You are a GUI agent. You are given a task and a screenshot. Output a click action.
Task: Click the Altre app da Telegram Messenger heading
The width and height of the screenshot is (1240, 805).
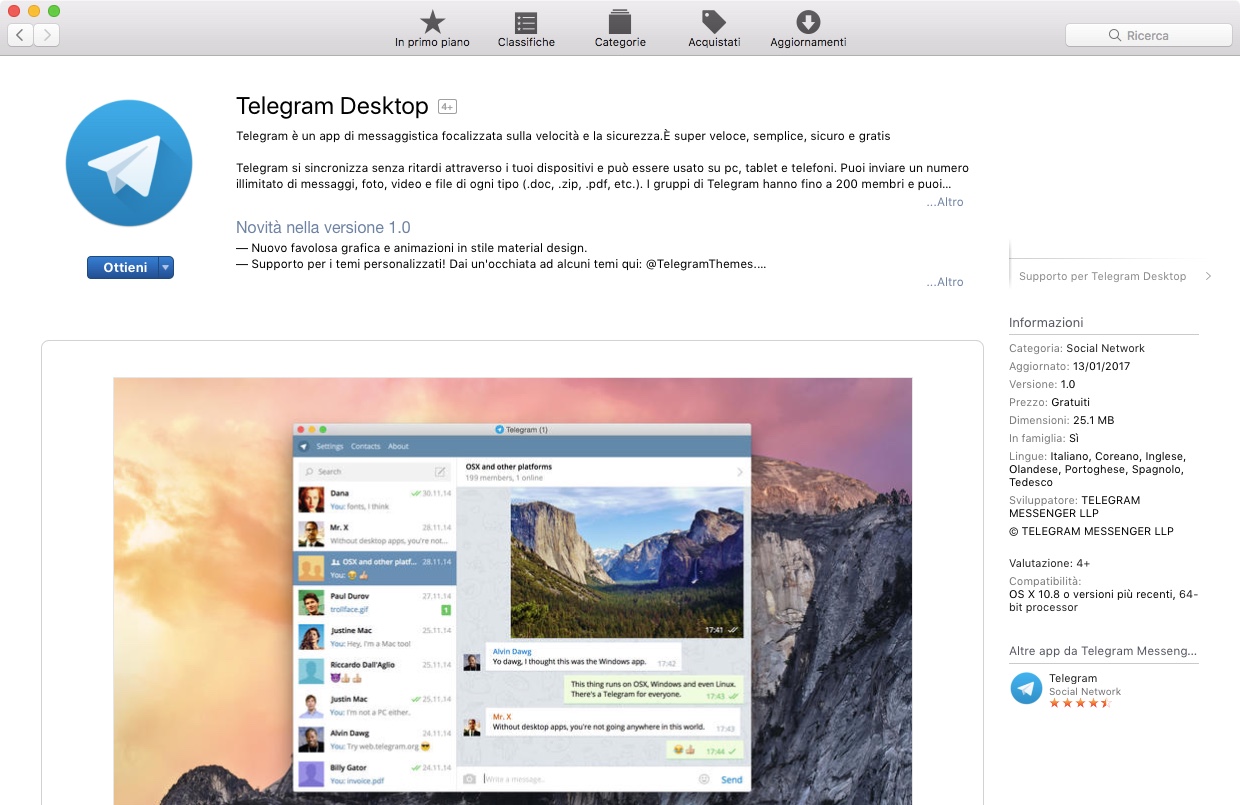(x=1103, y=651)
